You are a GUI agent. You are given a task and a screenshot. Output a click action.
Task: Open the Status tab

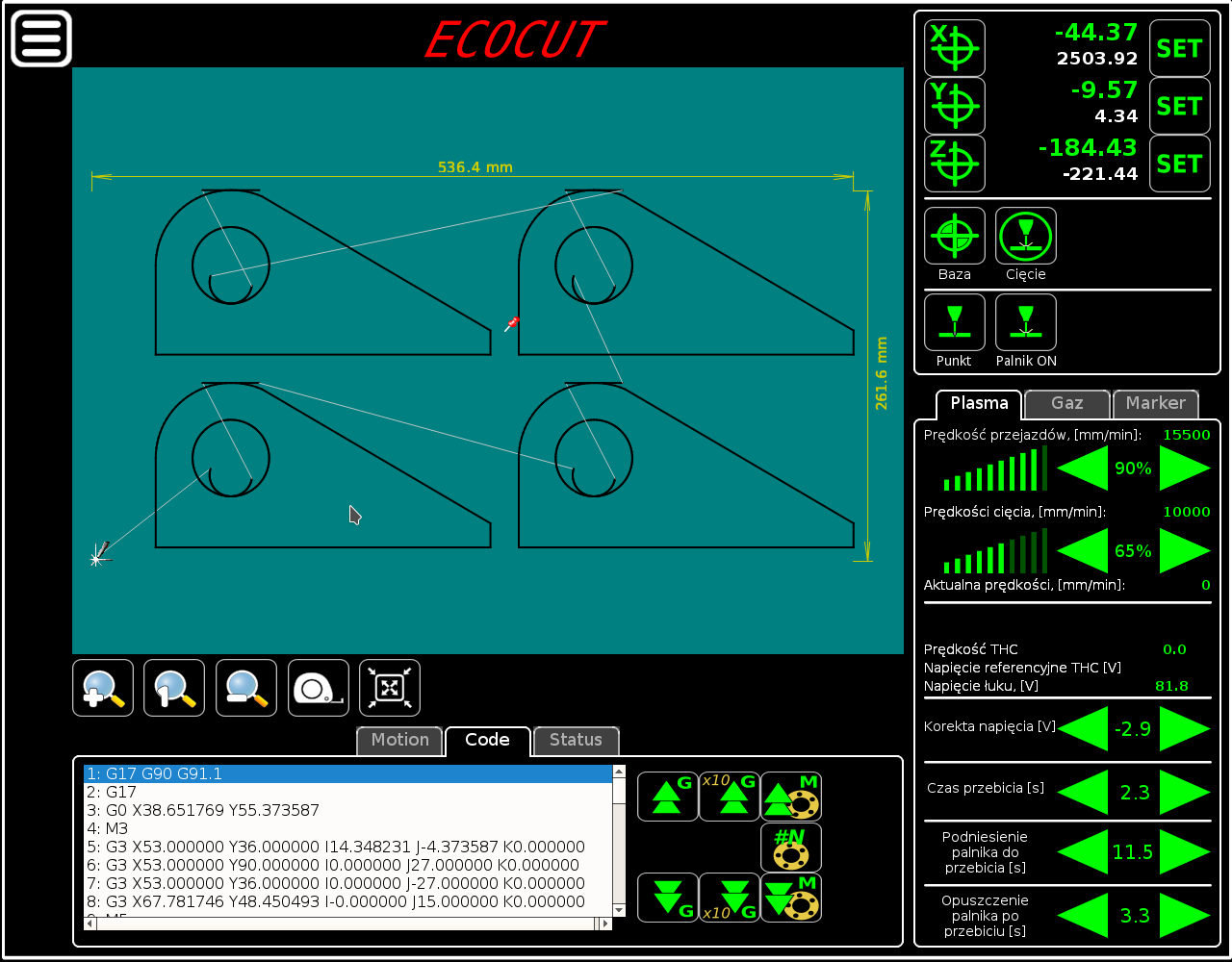pyautogui.click(x=576, y=741)
